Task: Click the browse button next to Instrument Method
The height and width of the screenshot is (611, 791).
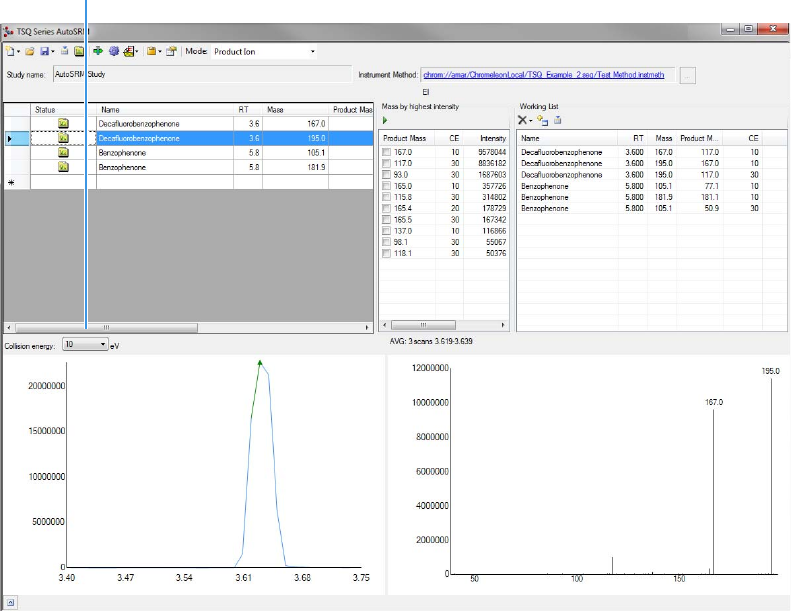Action: [x=687, y=75]
